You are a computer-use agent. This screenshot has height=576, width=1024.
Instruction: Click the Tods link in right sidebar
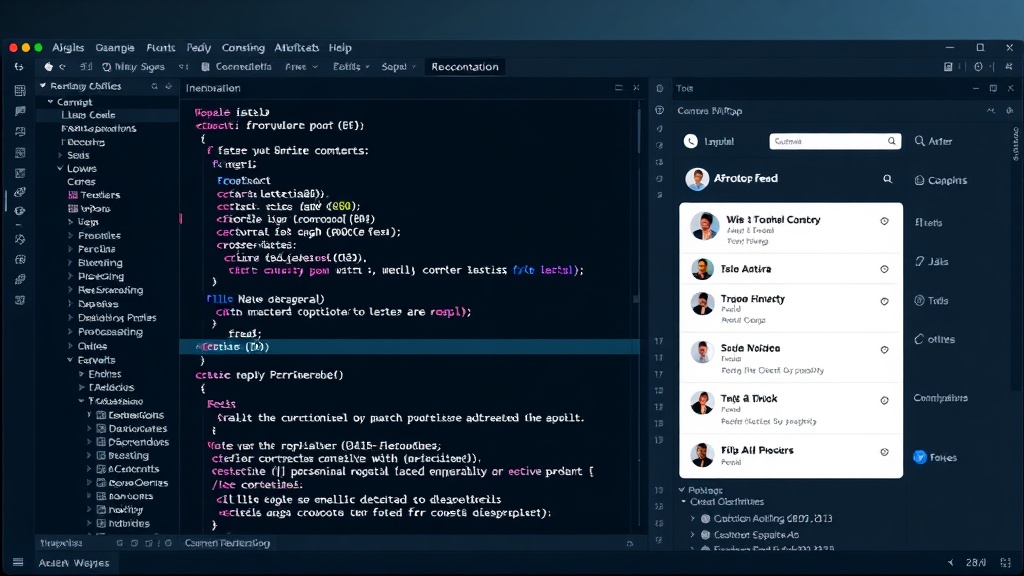click(931, 301)
